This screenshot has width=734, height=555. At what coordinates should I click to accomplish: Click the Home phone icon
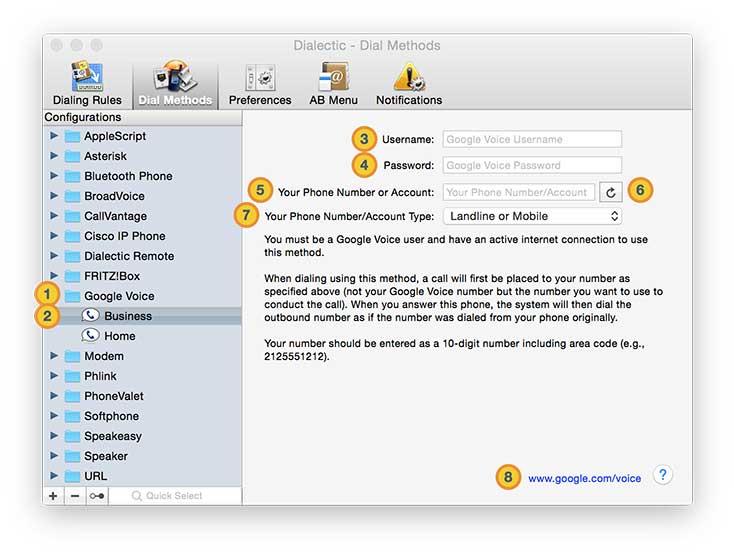point(90,336)
